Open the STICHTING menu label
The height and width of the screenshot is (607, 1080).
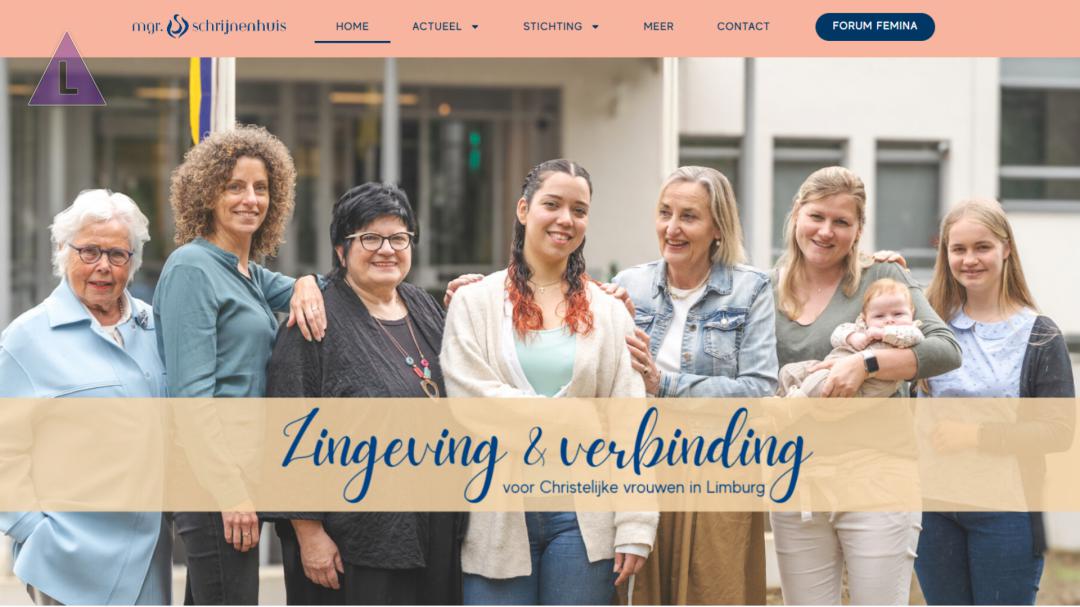coord(552,26)
